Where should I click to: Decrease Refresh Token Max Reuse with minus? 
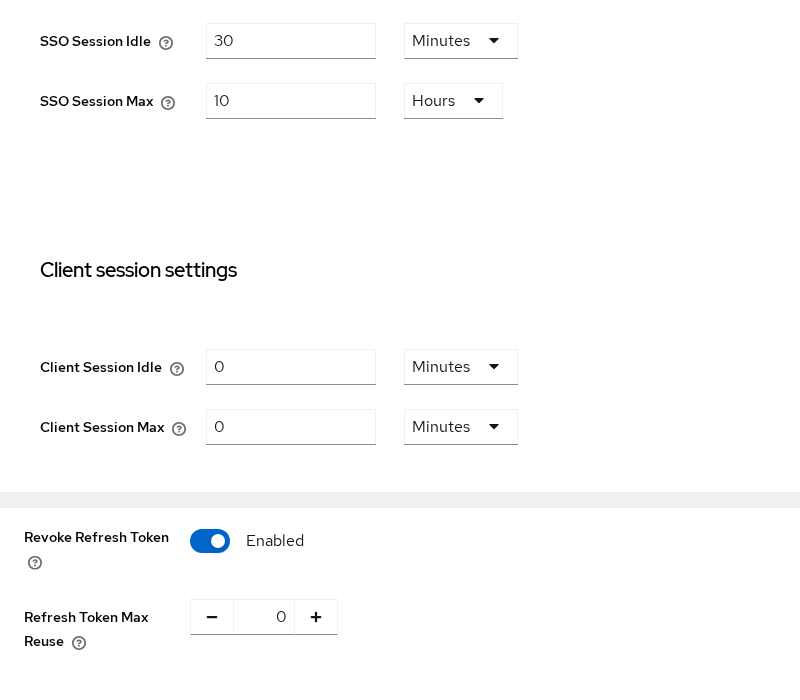pyautogui.click(x=212, y=617)
